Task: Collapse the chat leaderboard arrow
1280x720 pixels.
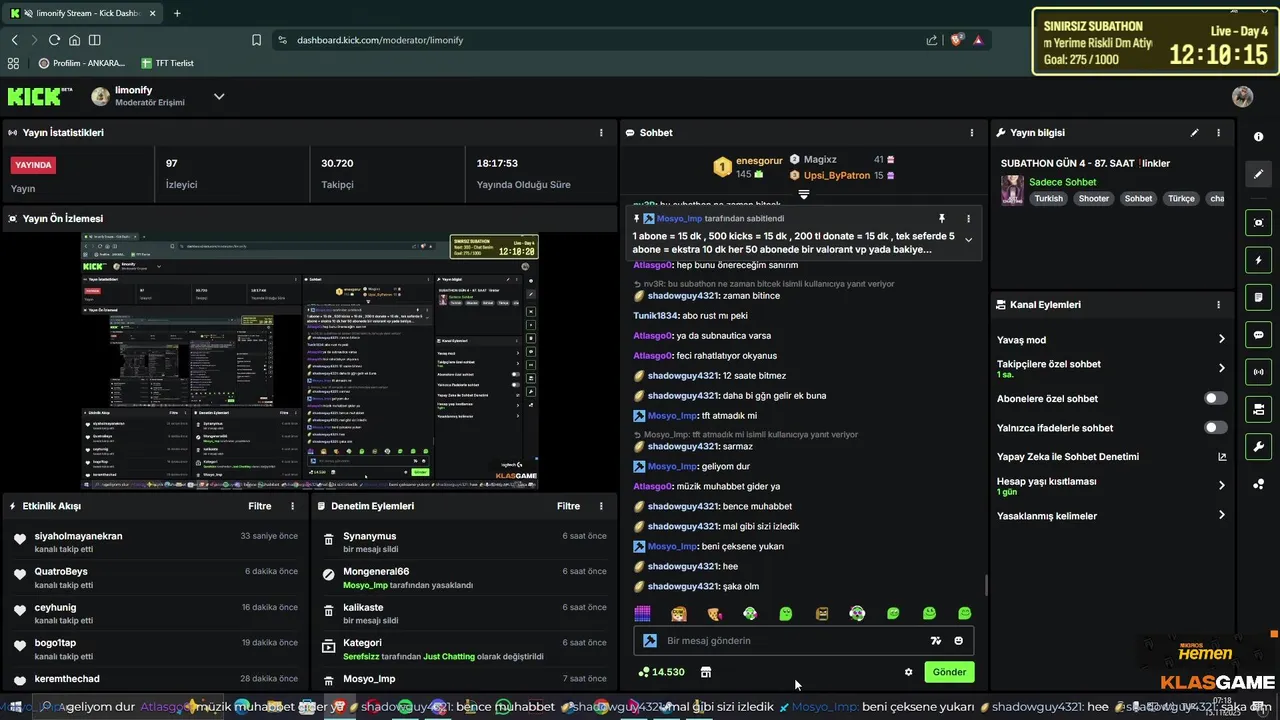Action: tap(803, 193)
